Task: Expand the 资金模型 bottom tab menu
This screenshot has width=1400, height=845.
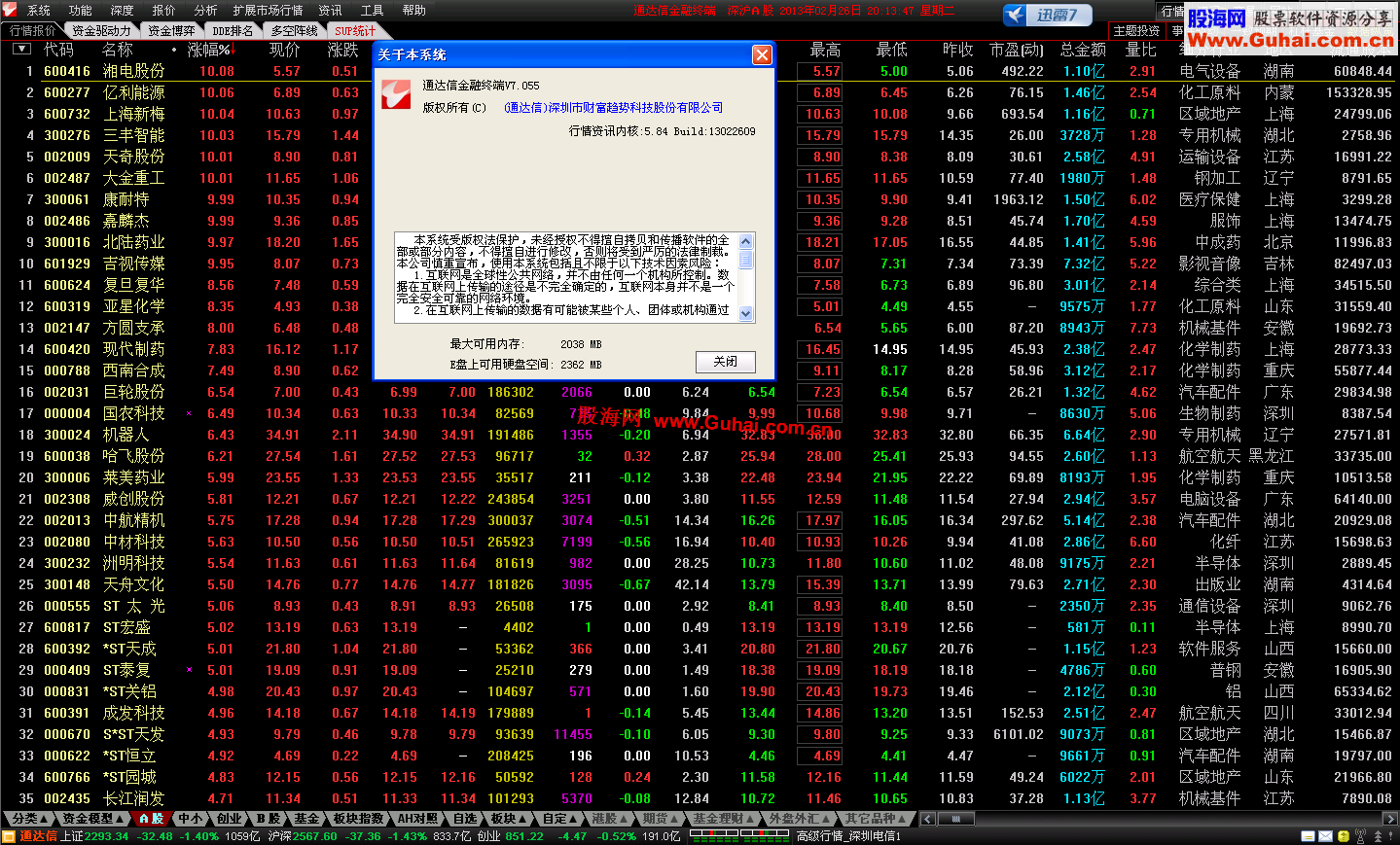Action: (x=93, y=819)
